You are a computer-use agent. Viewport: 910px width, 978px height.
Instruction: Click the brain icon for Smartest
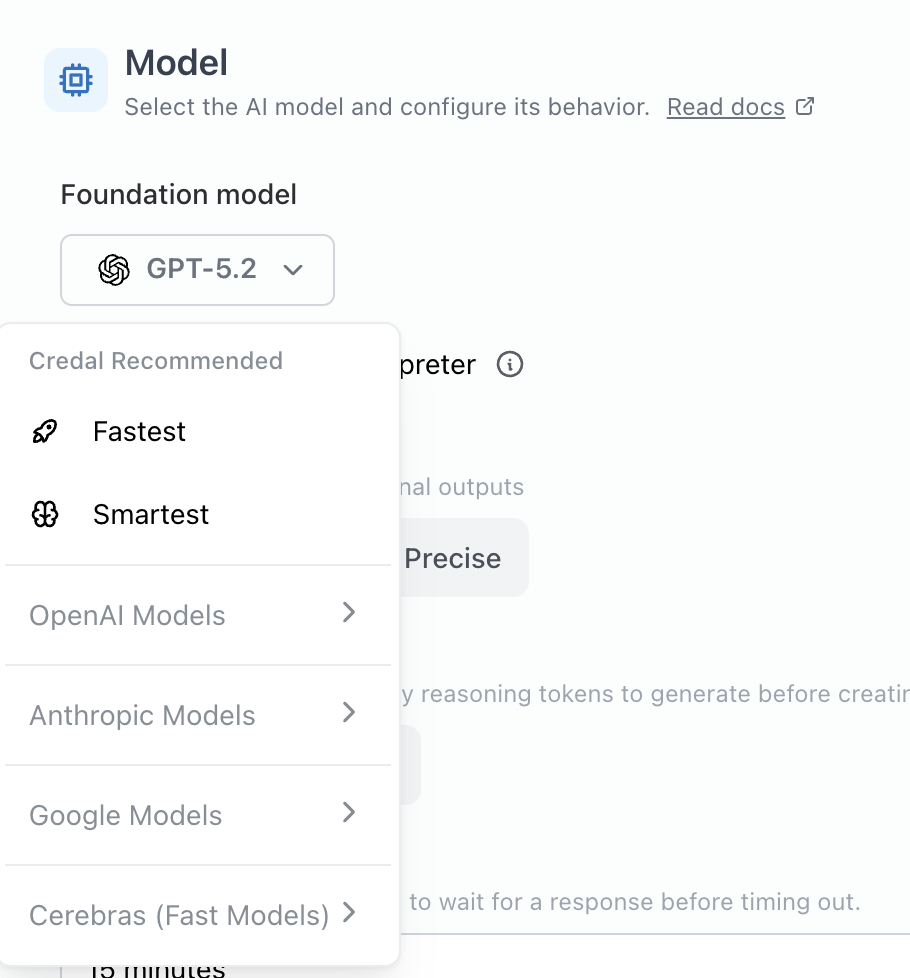pos(45,515)
